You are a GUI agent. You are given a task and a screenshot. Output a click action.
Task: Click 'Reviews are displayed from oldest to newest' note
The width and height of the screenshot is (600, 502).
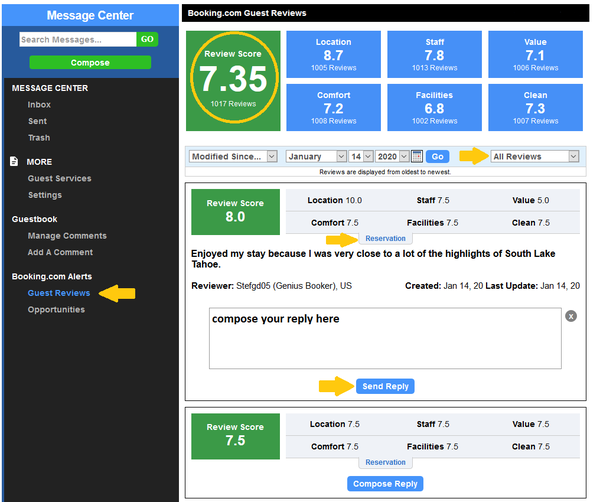(385, 172)
